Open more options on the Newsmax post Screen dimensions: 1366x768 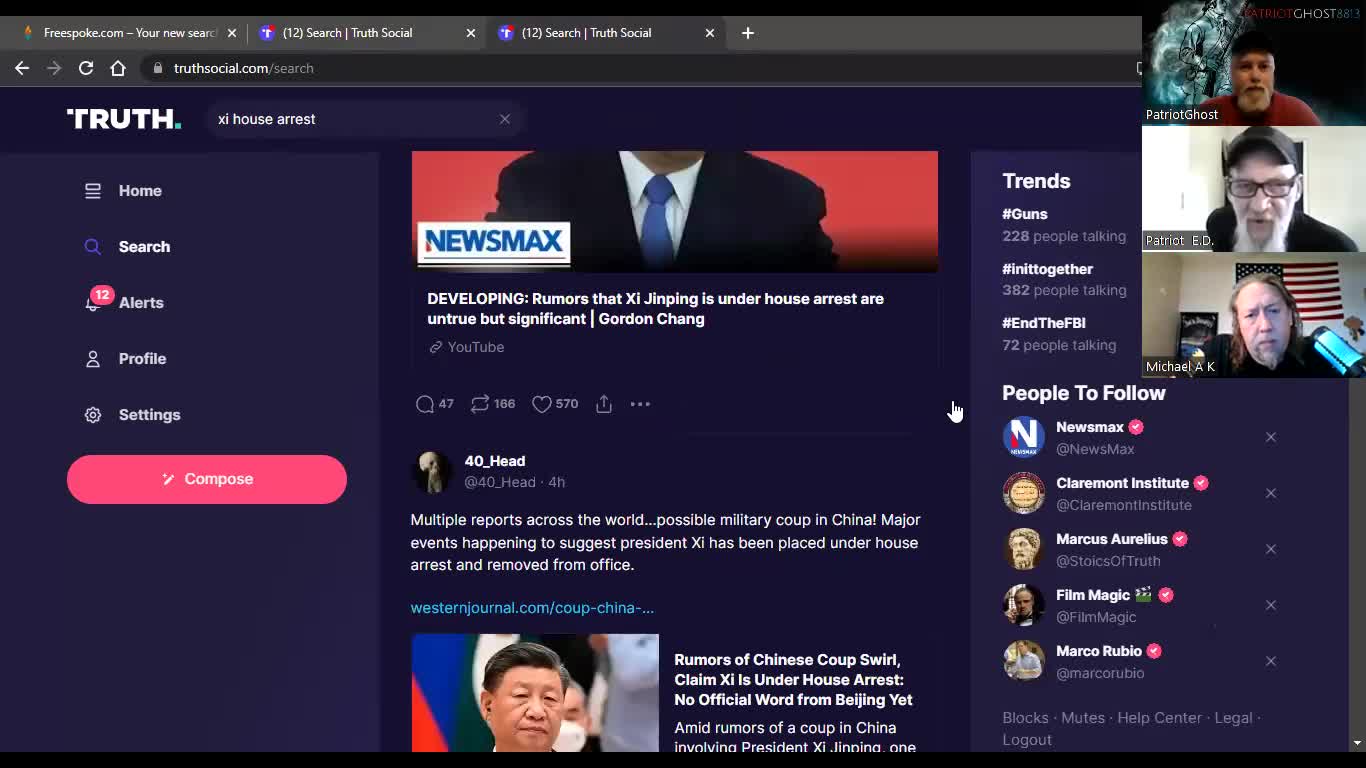(640, 404)
